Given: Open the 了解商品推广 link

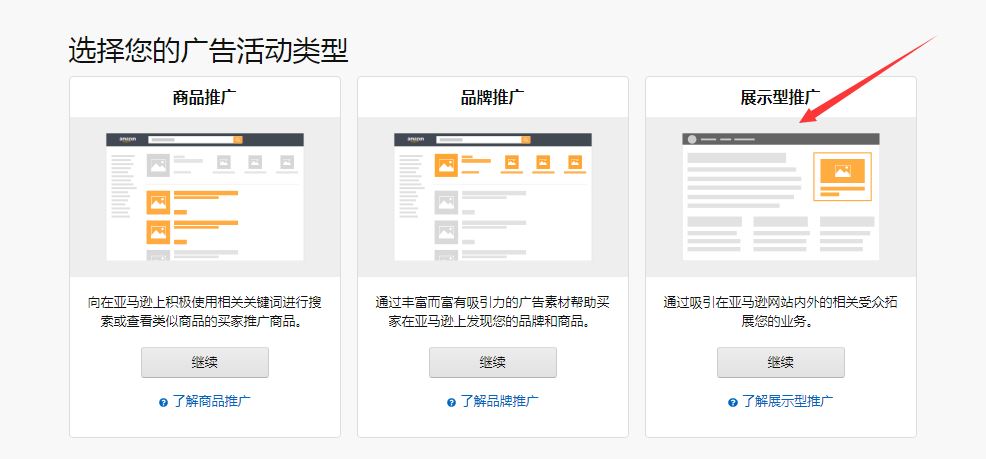Looking at the screenshot, I should pos(211,401).
